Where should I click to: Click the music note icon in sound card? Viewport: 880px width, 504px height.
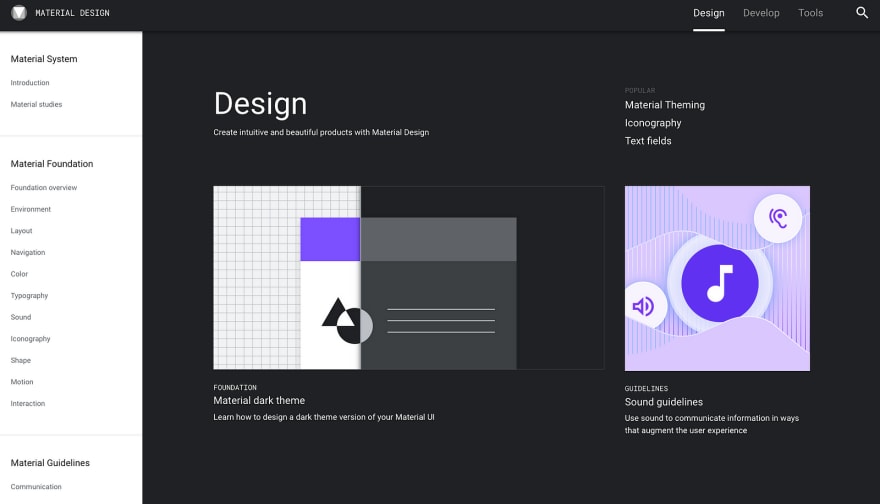[719, 283]
